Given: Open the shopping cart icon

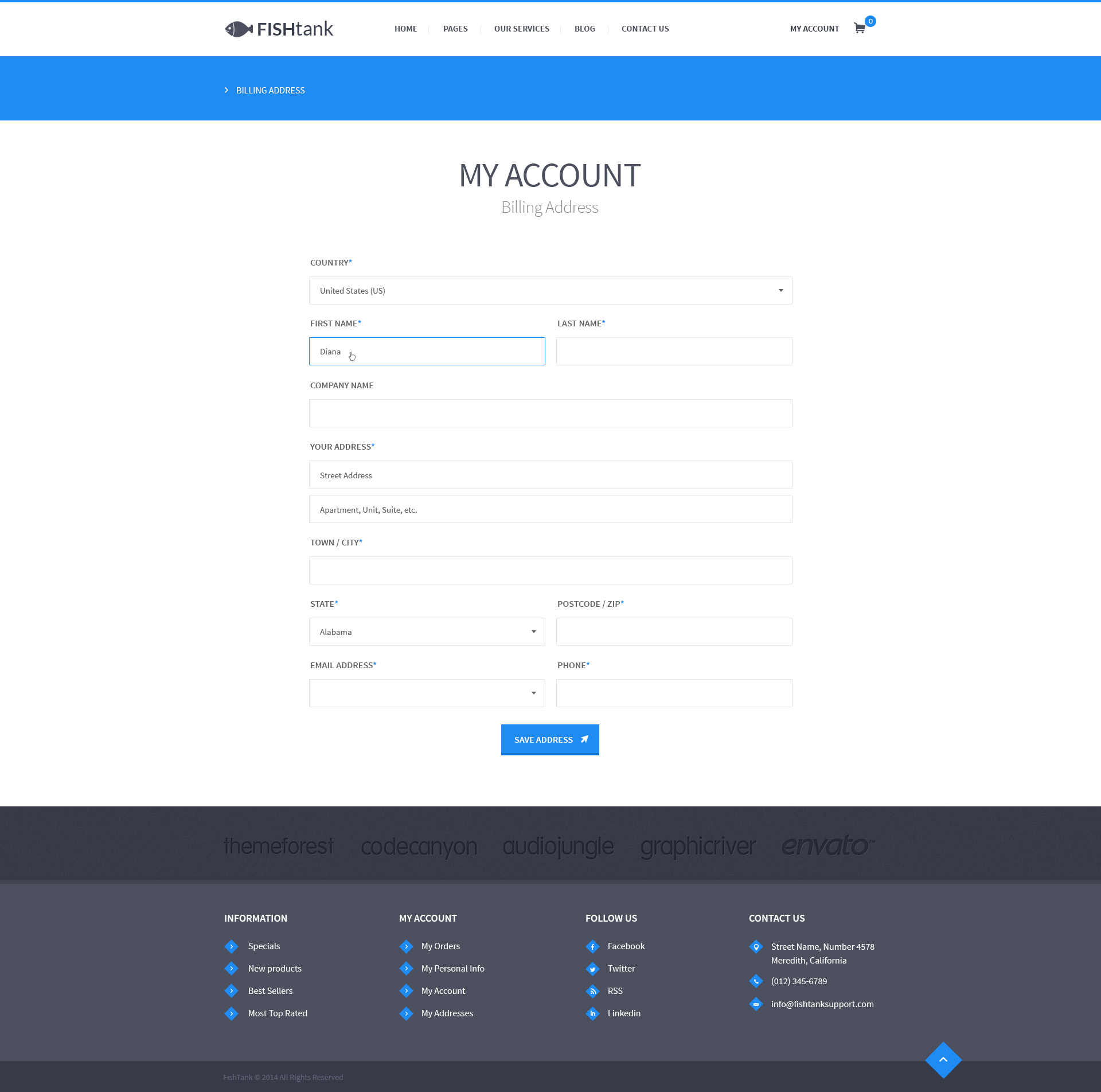Looking at the screenshot, I should [x=859, y=28].
